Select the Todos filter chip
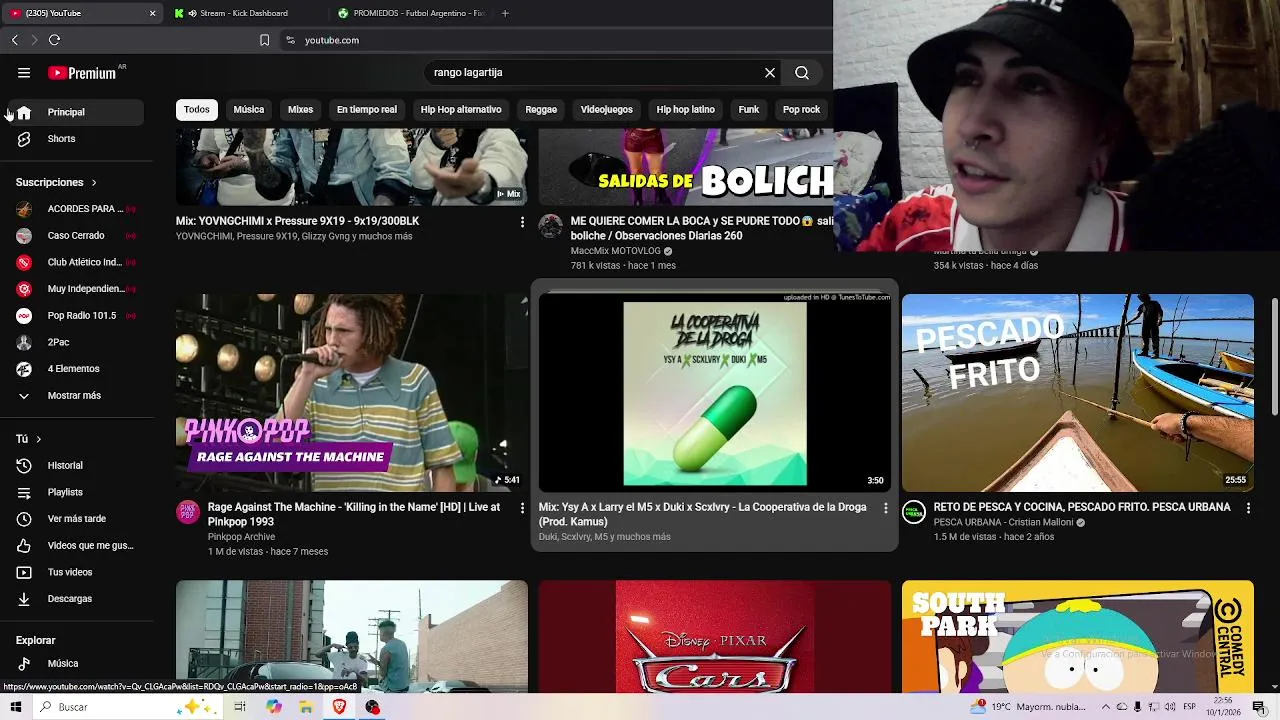 [197, 110]
